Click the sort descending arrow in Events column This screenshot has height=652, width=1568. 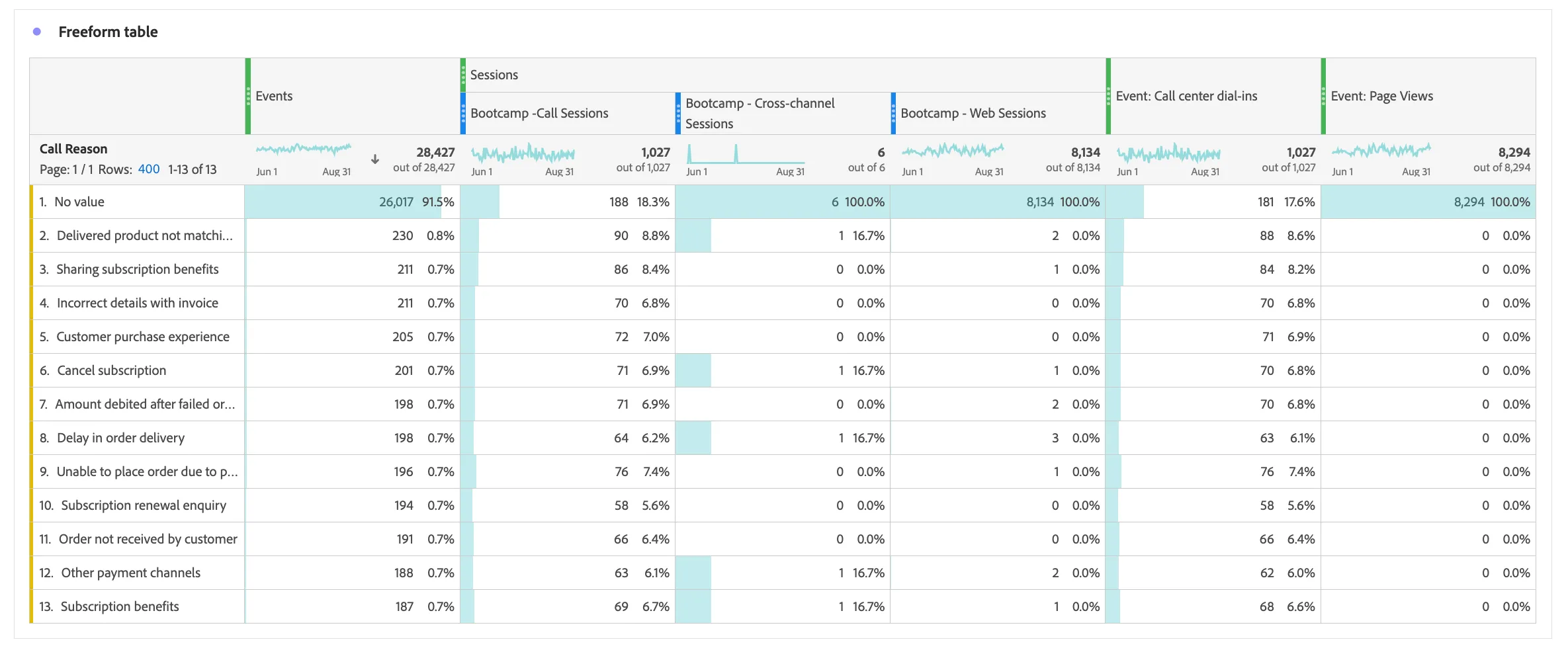click(x=374, y=159)
